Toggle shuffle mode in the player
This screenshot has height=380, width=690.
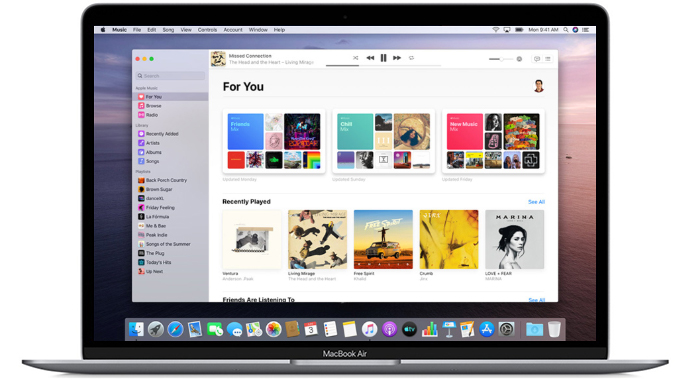click(356, 58)
